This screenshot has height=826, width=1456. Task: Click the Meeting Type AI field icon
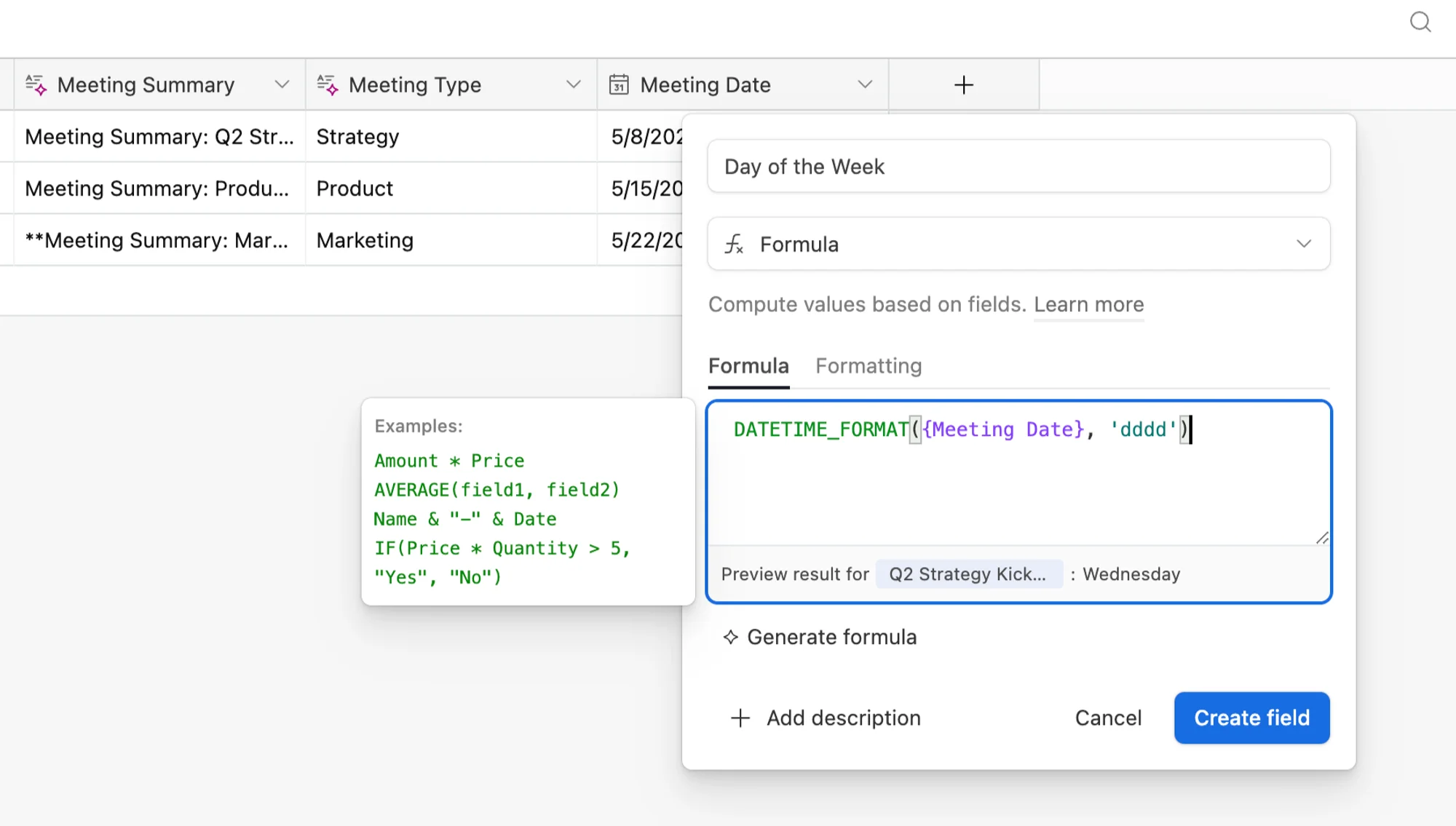coord(328,85)
